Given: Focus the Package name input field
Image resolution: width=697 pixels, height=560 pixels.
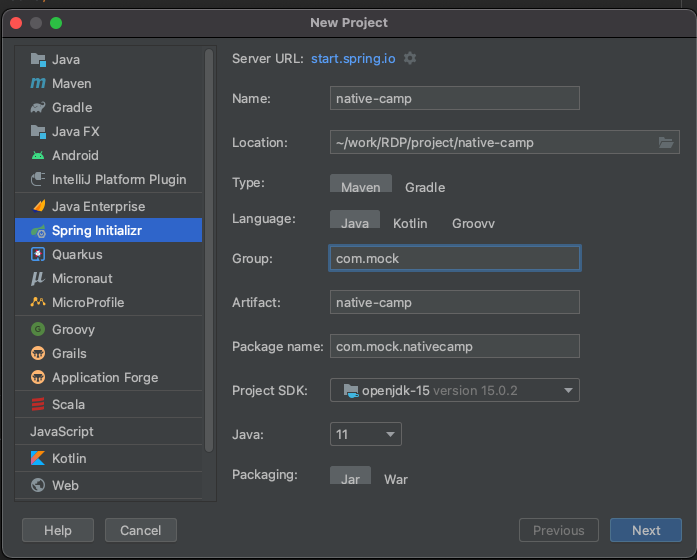Looking at the screenshot, I should (455, 346).
